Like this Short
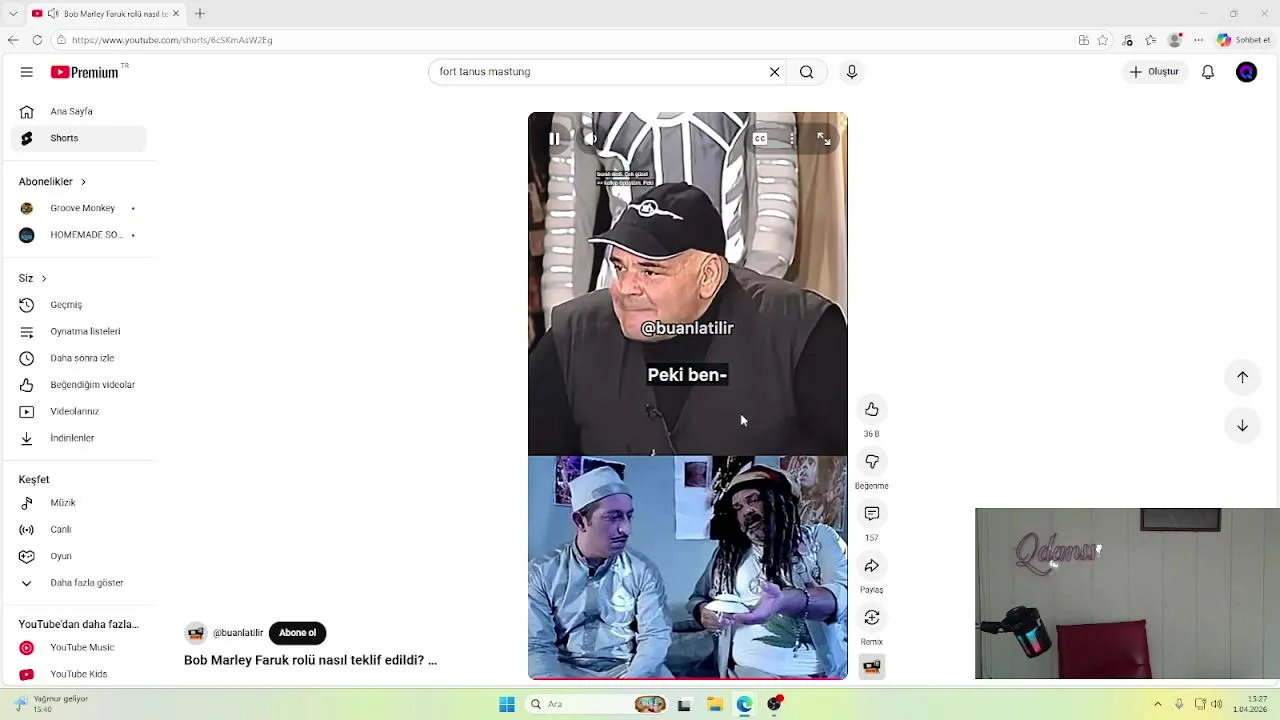Viewport: 1280px width, 720px height. point(872,409)
